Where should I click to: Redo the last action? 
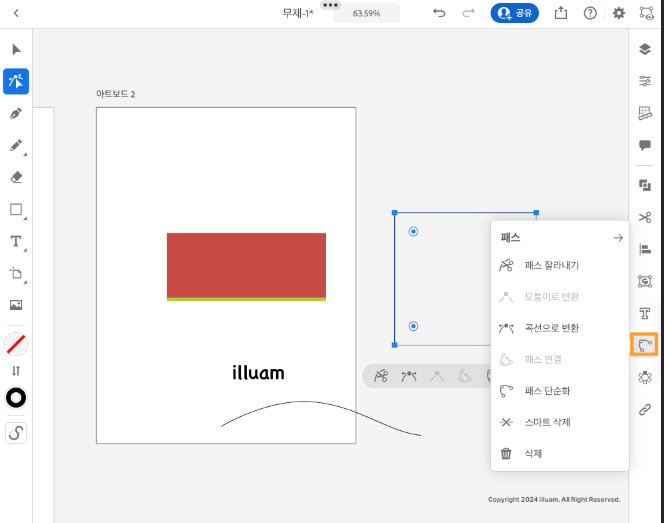click(x=468, y=13)
